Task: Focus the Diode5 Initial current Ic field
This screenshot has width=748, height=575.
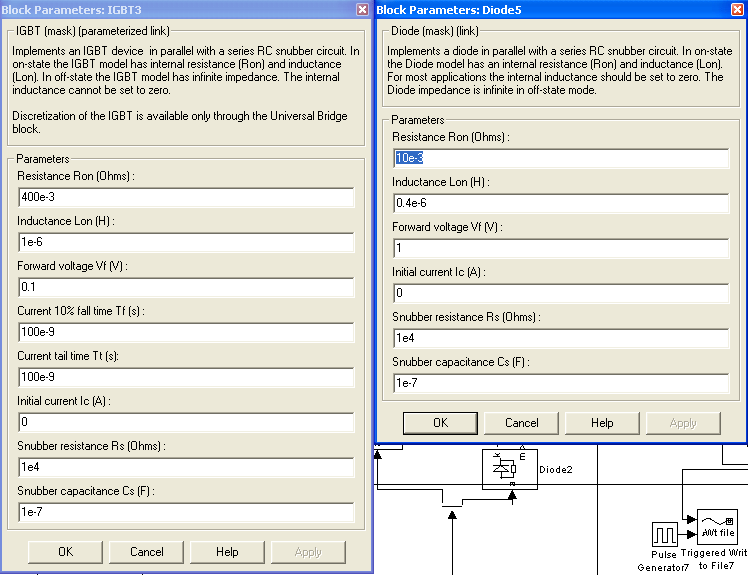Action: click(561, 293)
